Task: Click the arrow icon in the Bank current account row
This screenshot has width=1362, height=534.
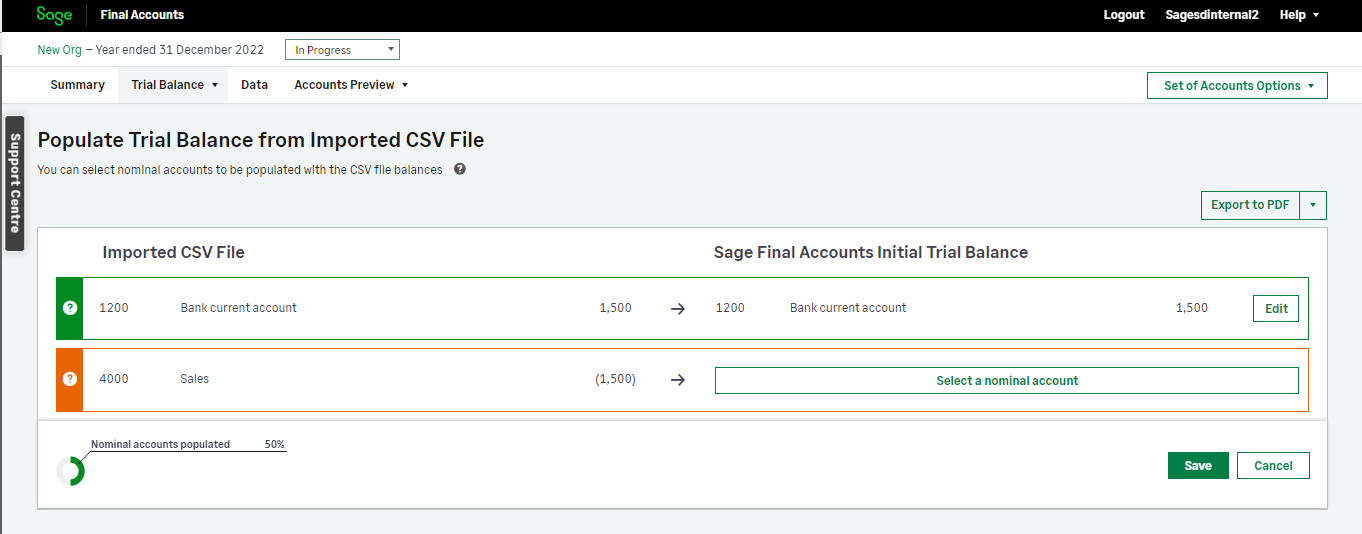Action: [677, 309]
